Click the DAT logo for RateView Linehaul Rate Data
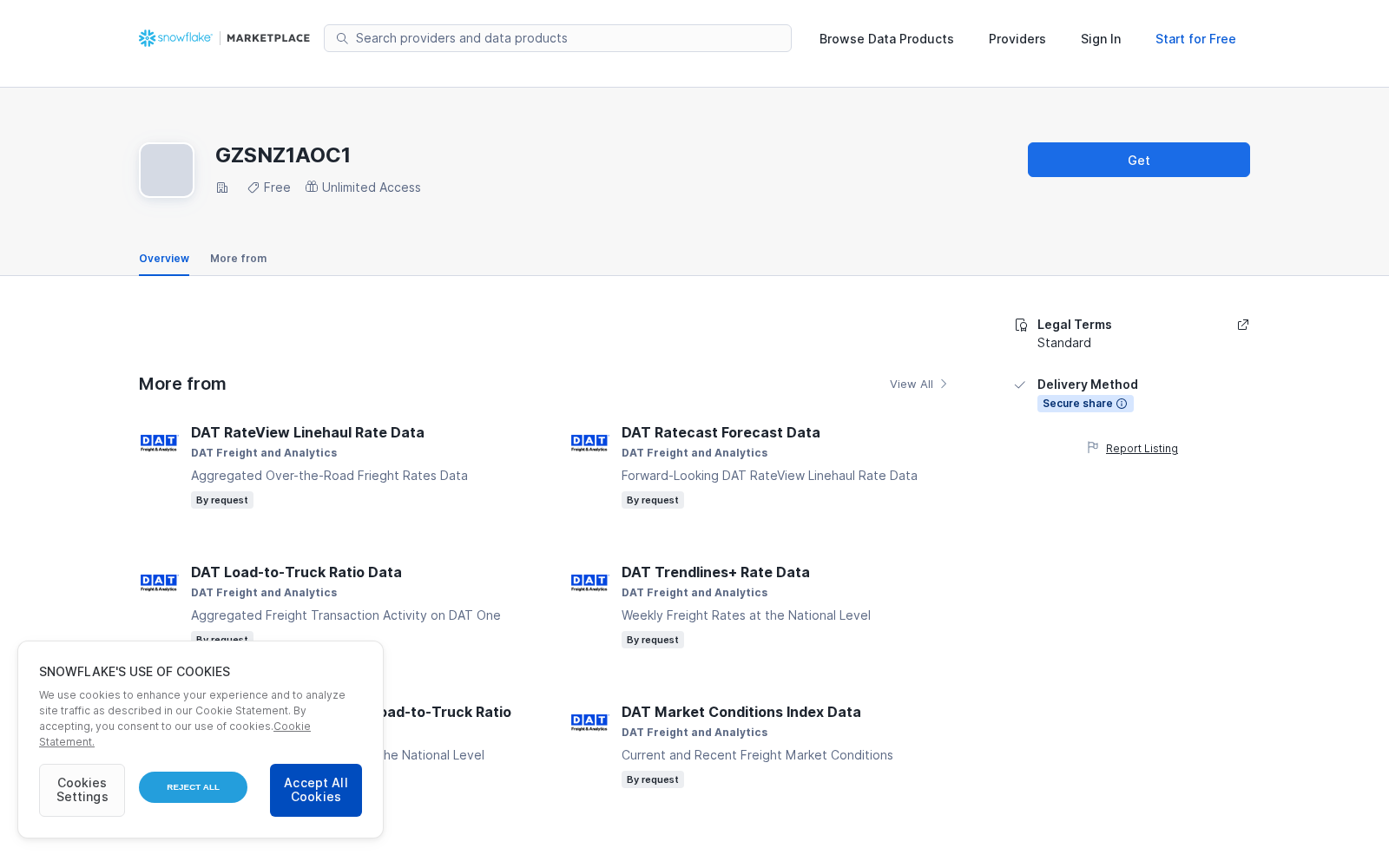Viewport: 1389px width, 868px height. (x=159, y=443)
